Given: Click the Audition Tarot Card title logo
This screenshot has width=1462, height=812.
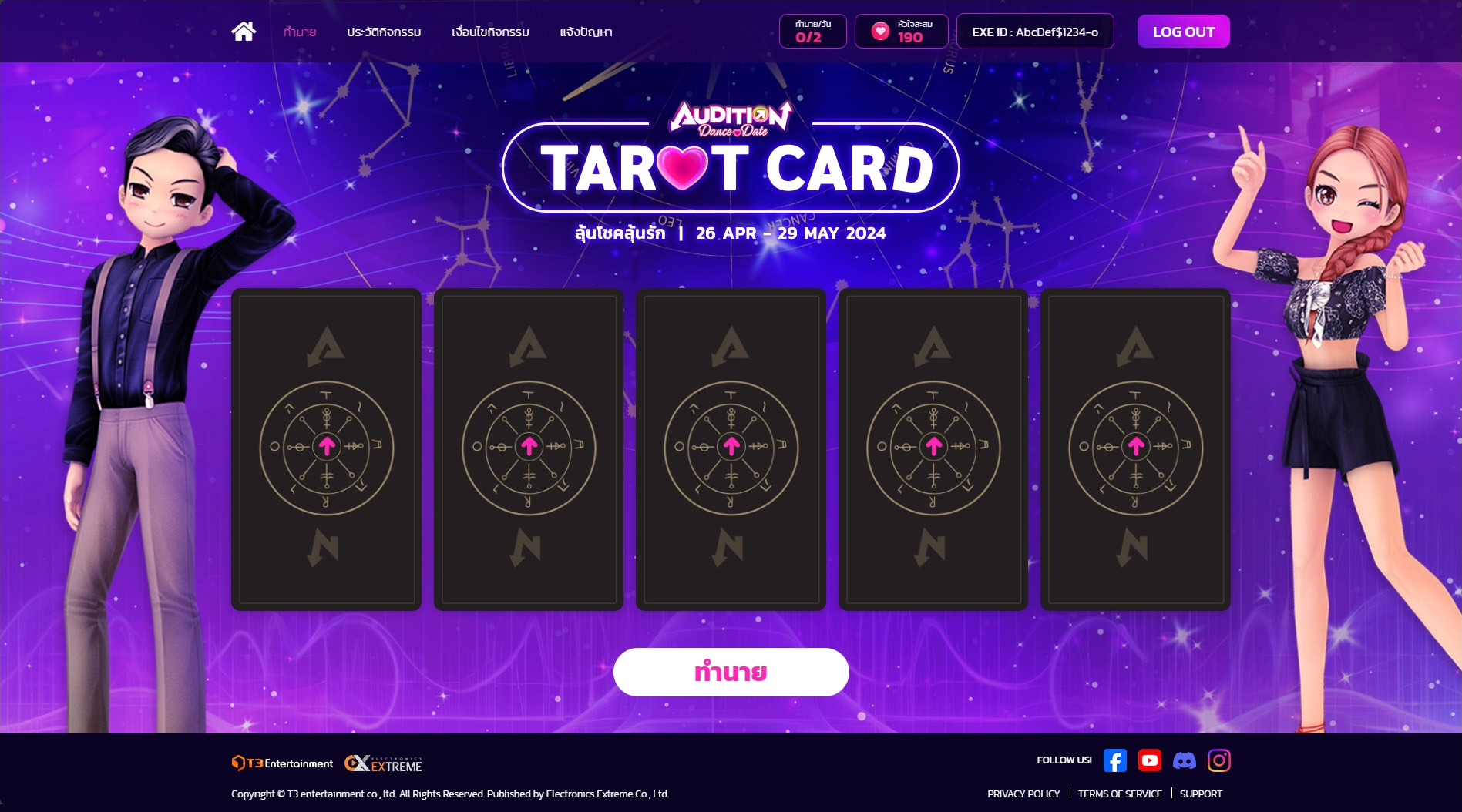Looking at the screenshot, I should coord(731,156).
